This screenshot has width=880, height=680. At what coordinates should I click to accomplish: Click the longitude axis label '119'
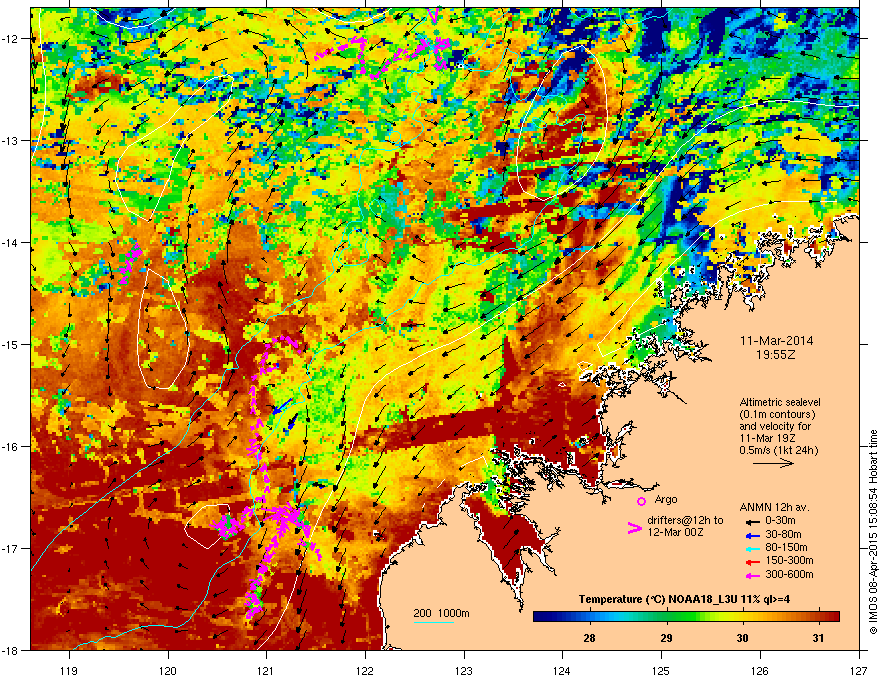click(69, 670)
